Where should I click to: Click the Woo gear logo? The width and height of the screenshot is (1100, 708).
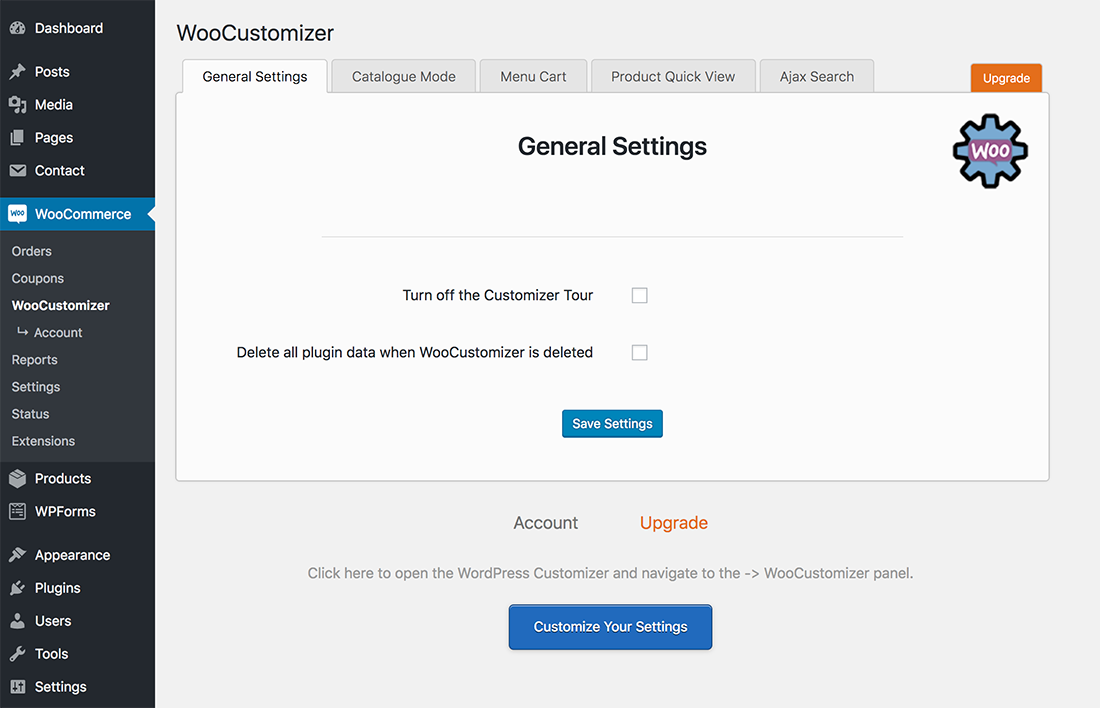pos(990,151)
